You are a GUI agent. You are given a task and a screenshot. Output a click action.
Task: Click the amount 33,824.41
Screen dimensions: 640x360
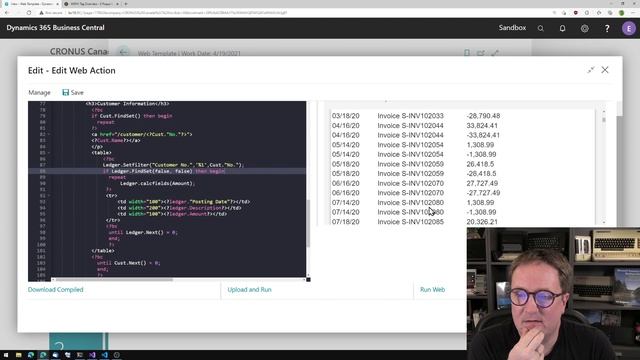click(x=482, y=126)
